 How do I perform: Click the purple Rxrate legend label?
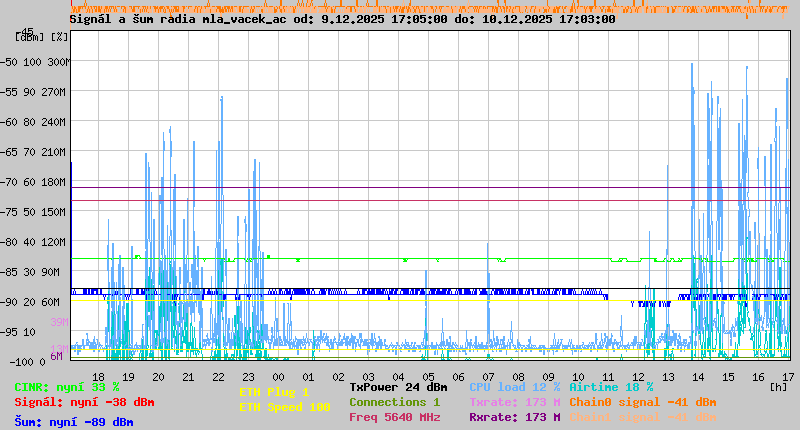coord(514,417)
